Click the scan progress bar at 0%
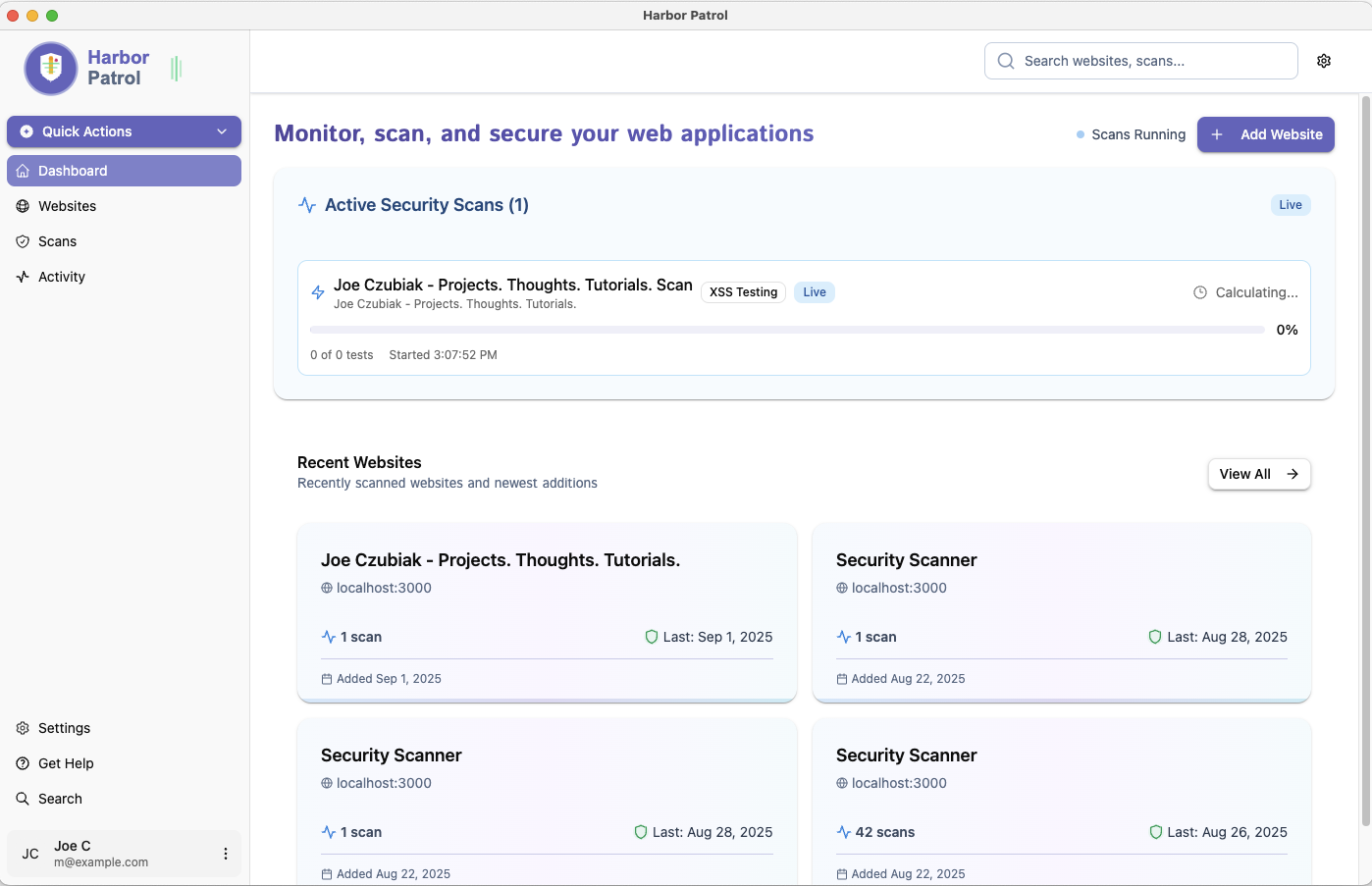Viewport: 1372px width, 886px height. (786, 330)
